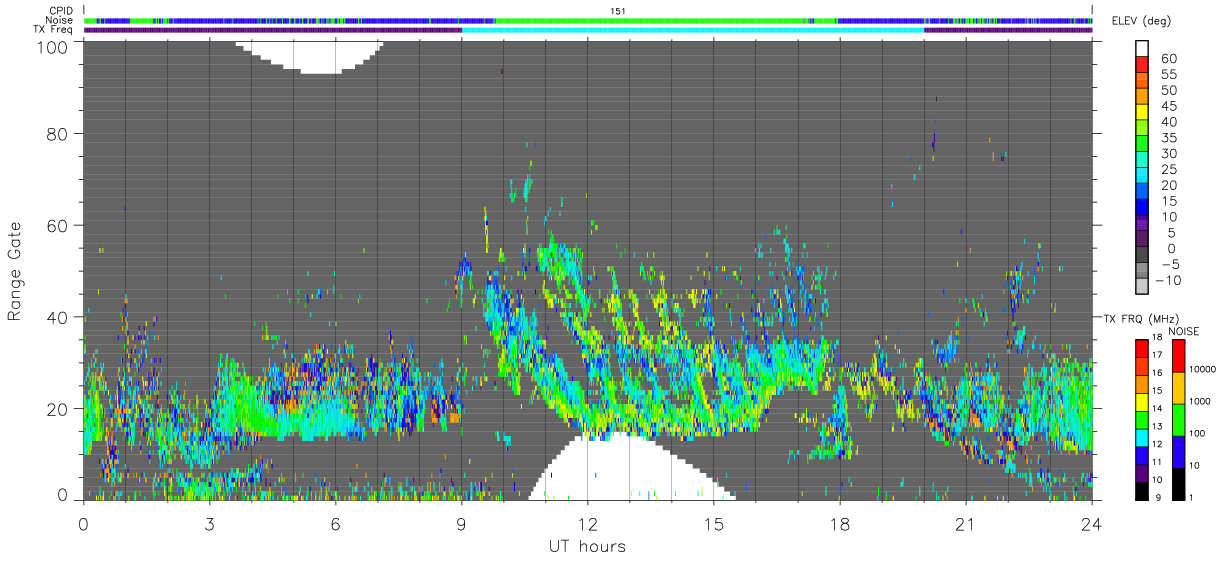Click the y-axis tick label '40'
1228x567 pixels.
(57, 318)
